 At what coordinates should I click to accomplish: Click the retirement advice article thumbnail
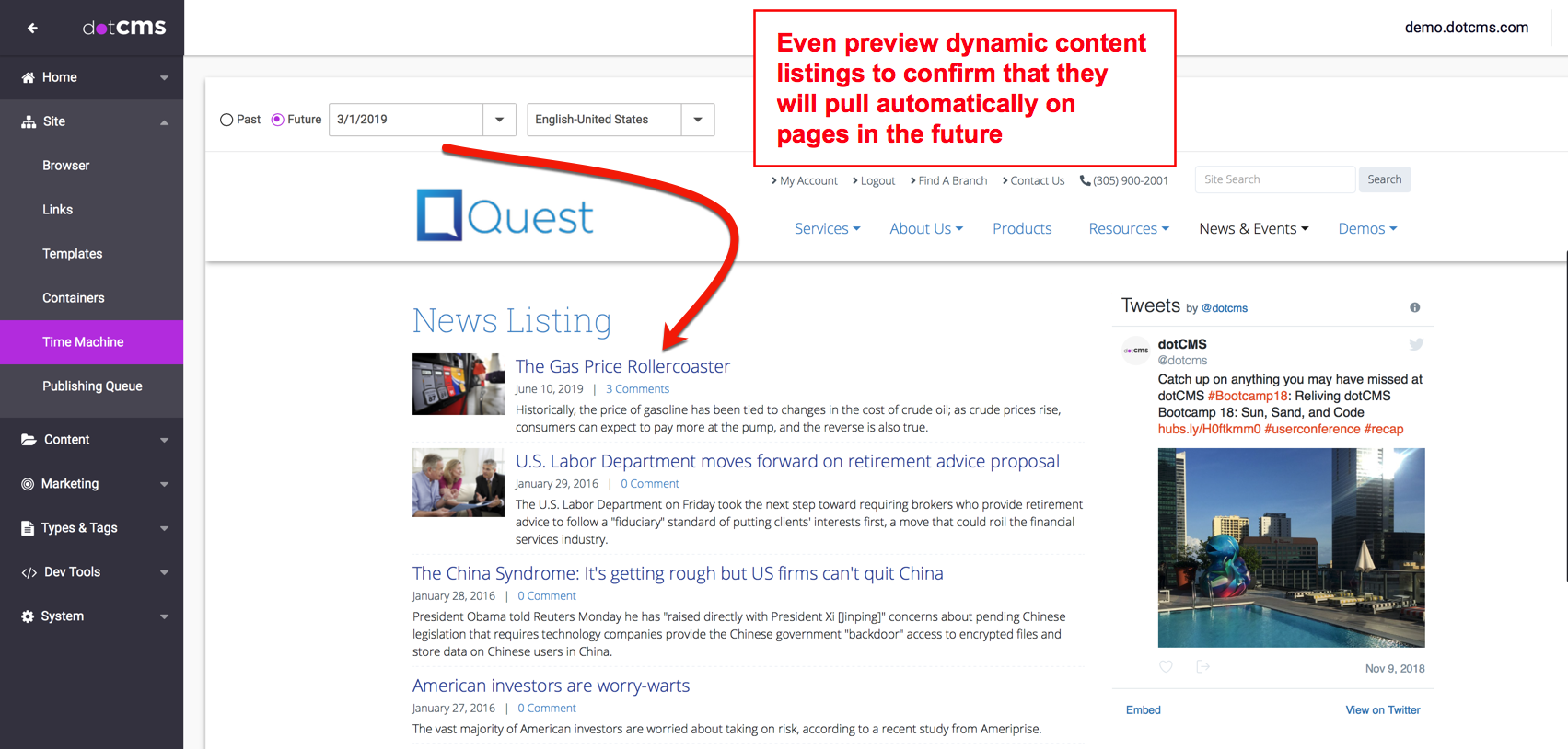click(459, 482)
